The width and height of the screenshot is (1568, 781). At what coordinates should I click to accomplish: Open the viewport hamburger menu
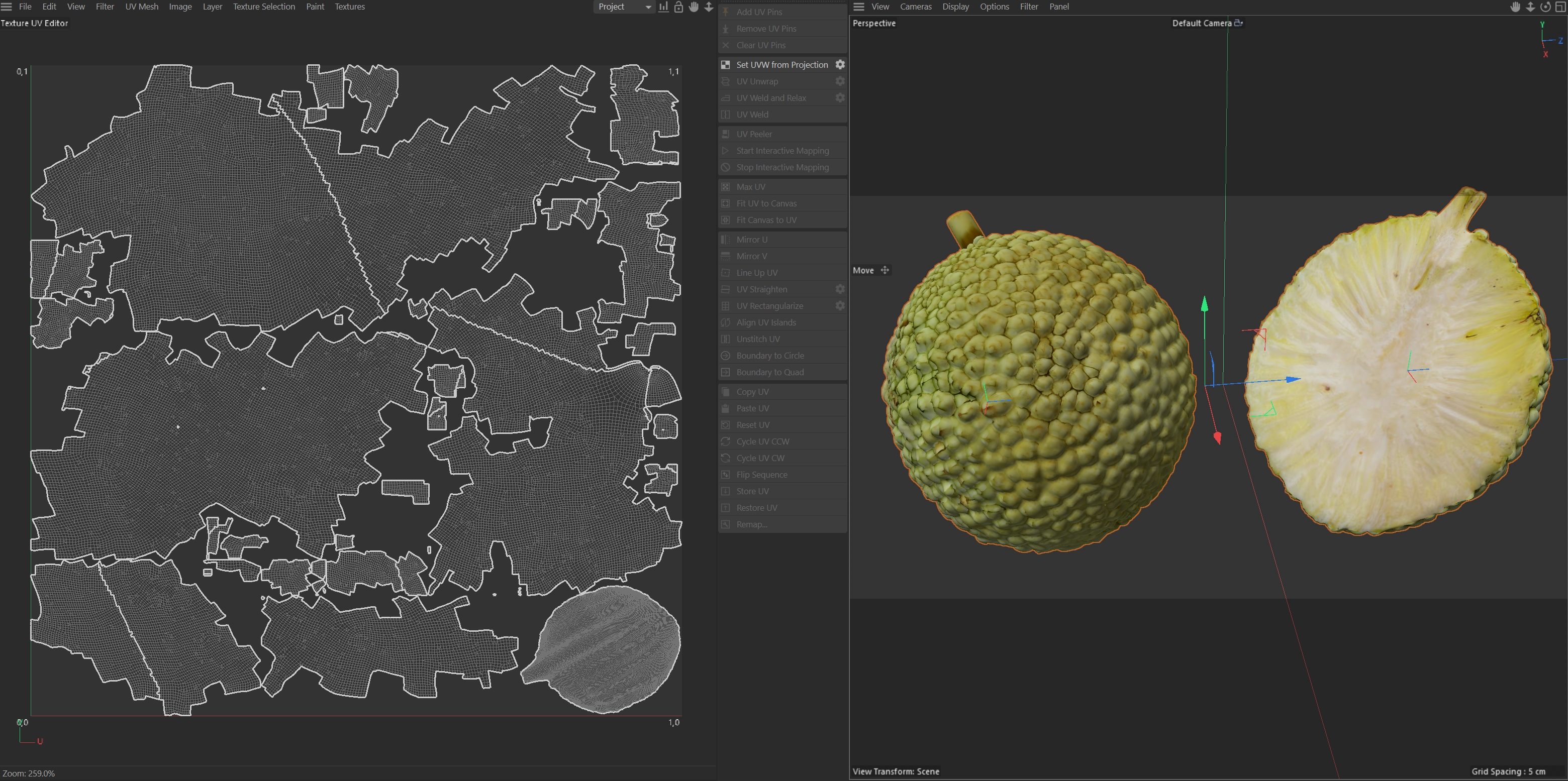[x=859, y=7]
